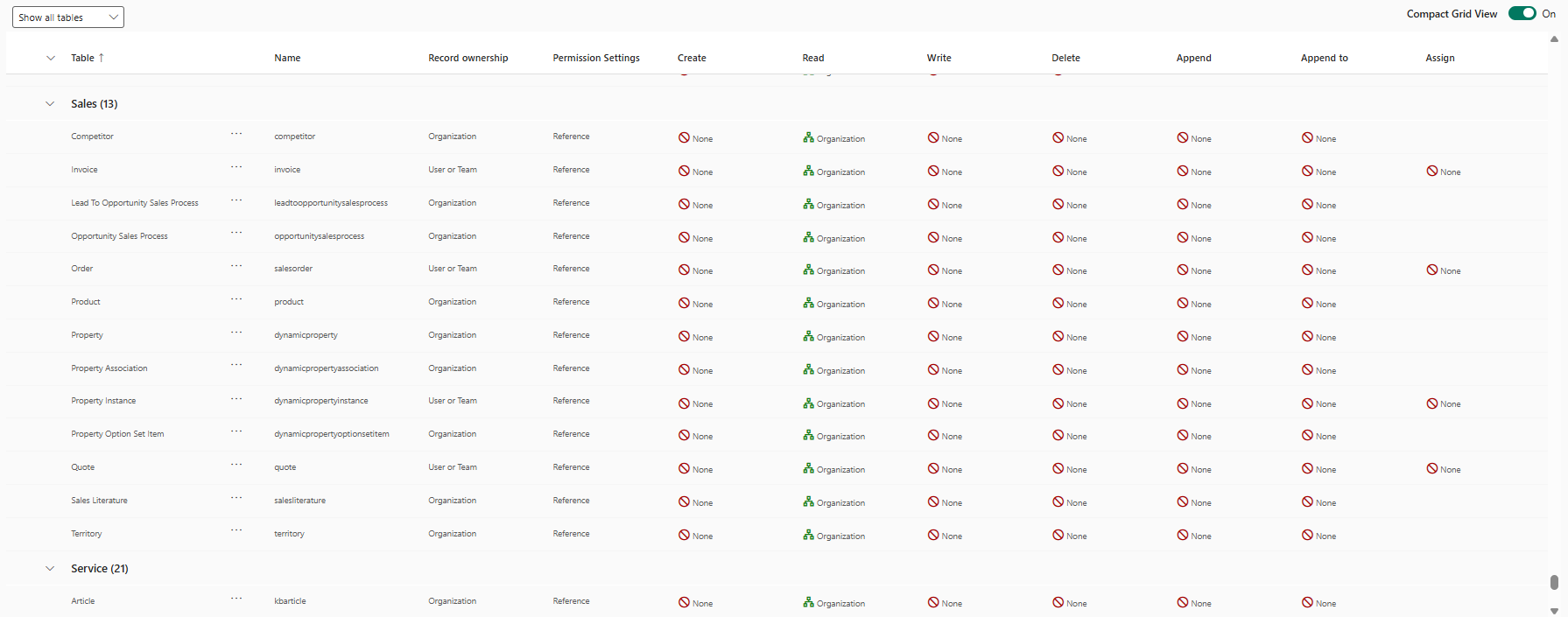Screen dimensions: 1568x617
Task: Click Create None icon for Competitor row
Action: pos(684,137)
